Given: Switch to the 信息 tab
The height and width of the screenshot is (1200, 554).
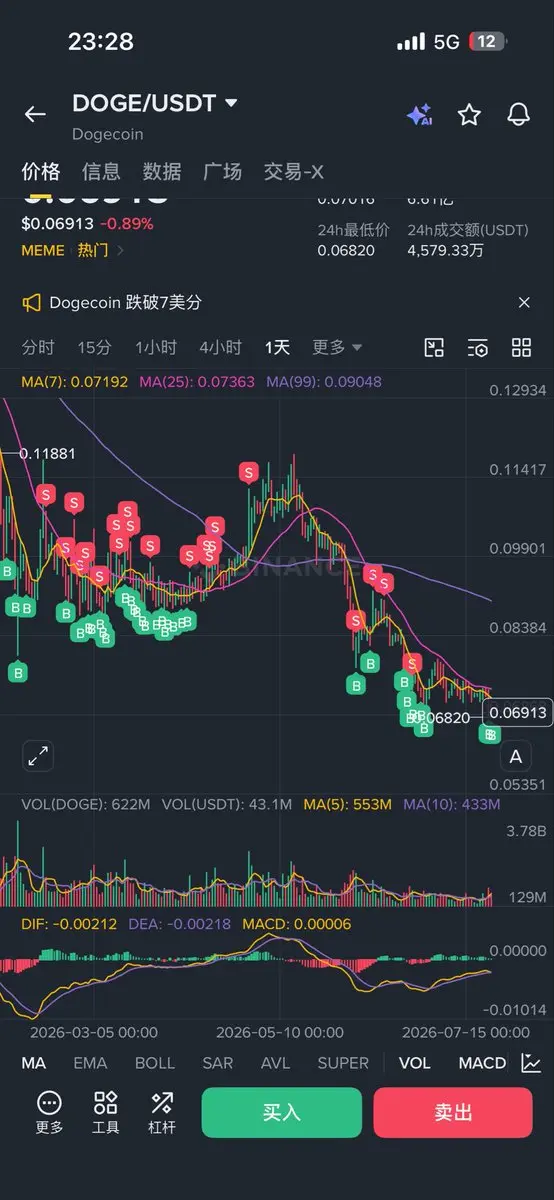Looking at the screenshot, I should click(101, 171).
